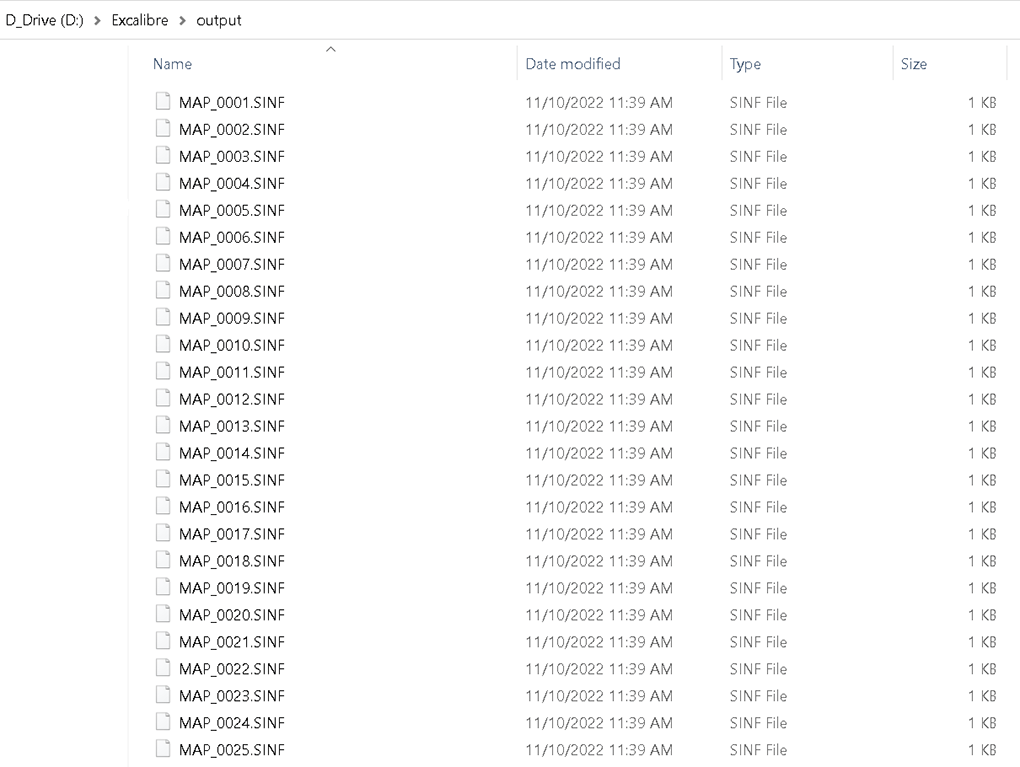Select file name MAP_0010.SINF
This screenshot has width=1020, height=767.
(x=232, y=345)
